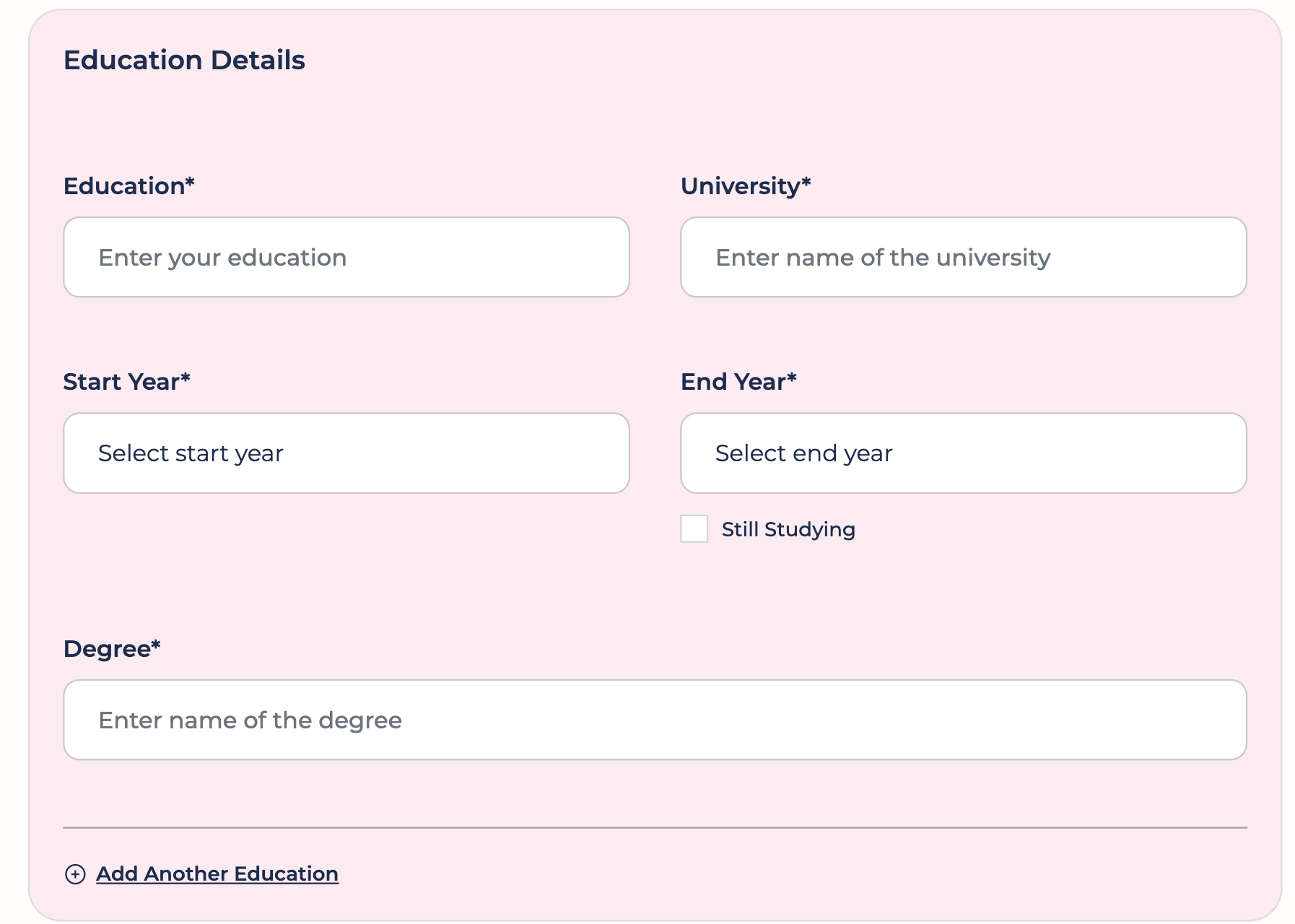Screen dimensions: 1295x924
Task: Click the asterisk next to University
Action: 806,182
